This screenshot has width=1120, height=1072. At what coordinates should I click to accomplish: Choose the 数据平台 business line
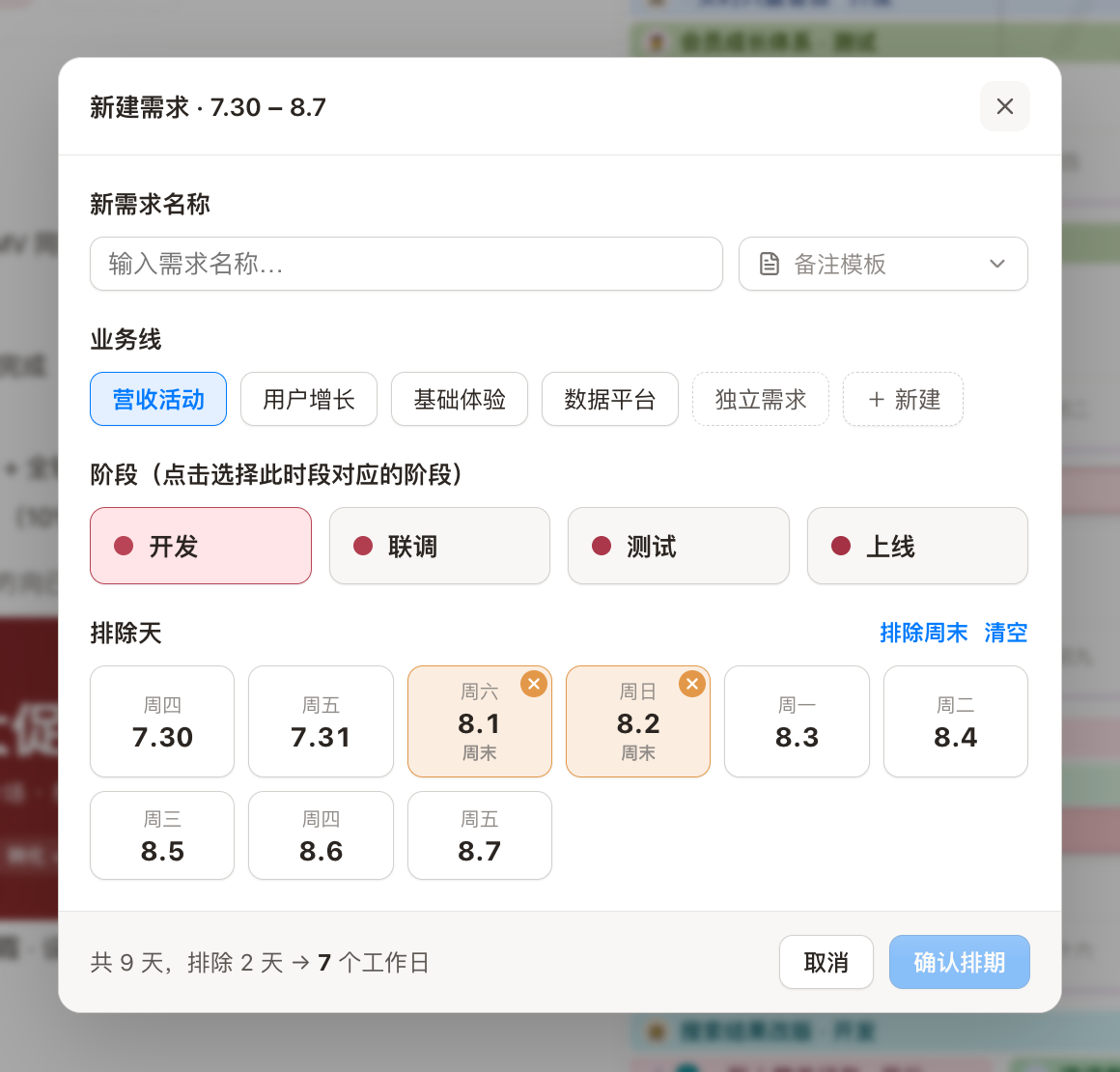[610, 399]
